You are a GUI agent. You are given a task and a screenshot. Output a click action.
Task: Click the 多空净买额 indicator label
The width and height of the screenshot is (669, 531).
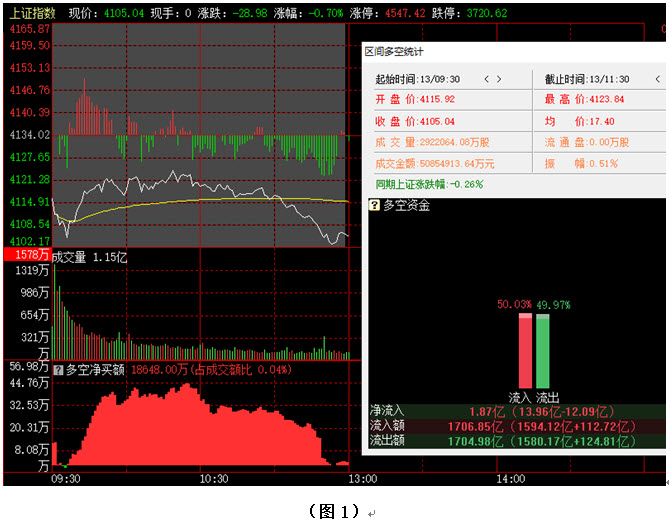pyautogui.click(x=95, y=369)
